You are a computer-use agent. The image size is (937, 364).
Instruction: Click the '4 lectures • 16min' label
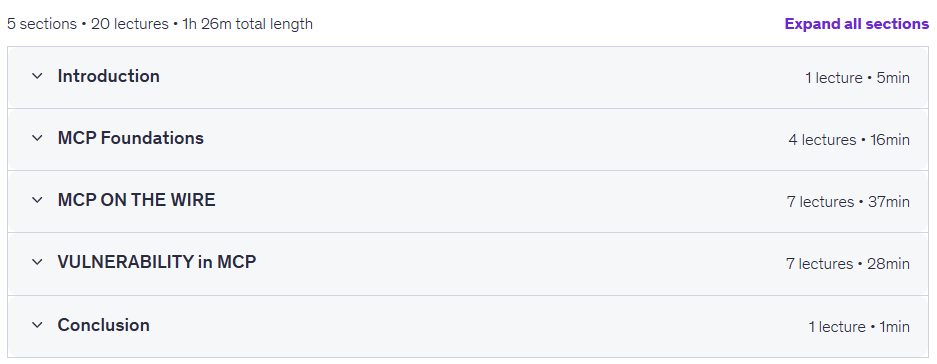(x=849, y=140)
